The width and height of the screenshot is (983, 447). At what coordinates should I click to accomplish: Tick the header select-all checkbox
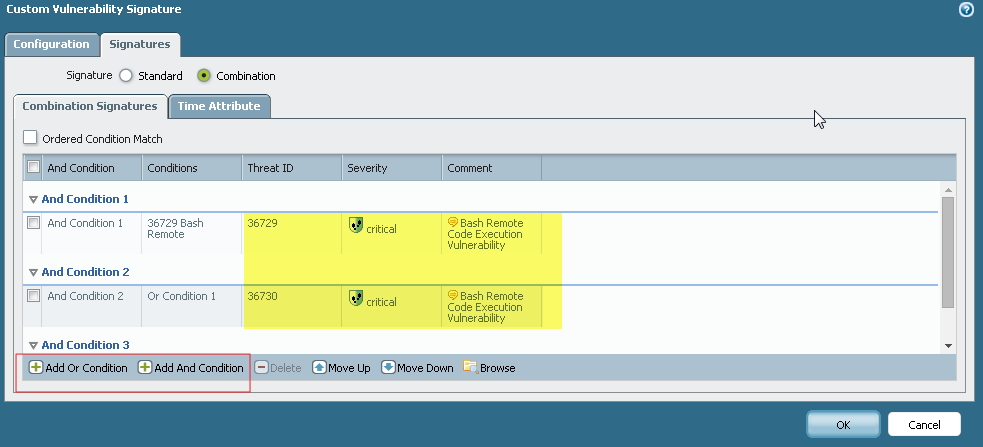coord(34,167)
